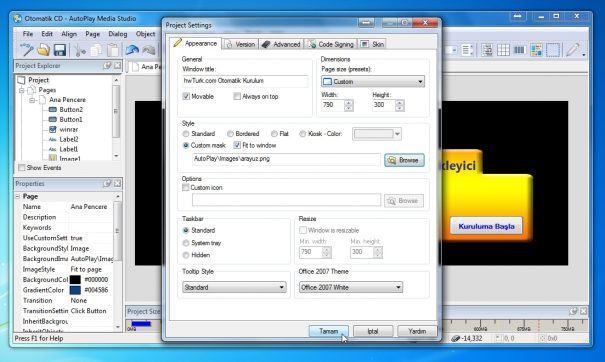Screen dimensions: 605x362
Task: Pin the Properties pane
Action: [107, 184]
